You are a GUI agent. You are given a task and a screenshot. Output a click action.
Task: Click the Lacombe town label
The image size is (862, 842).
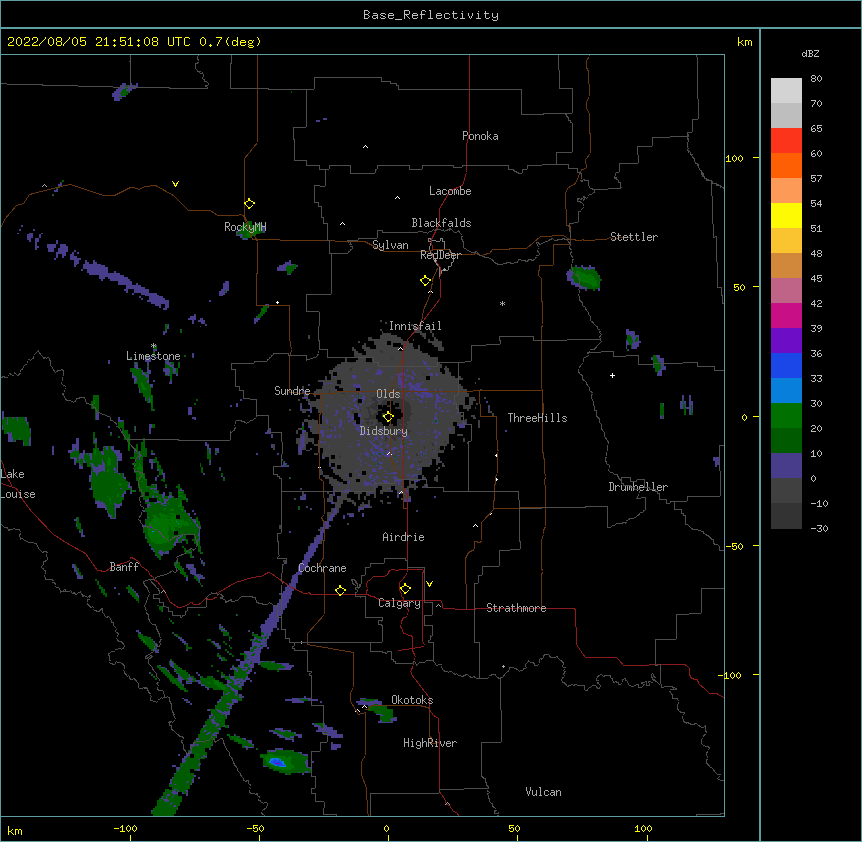[x=450, y=191]
